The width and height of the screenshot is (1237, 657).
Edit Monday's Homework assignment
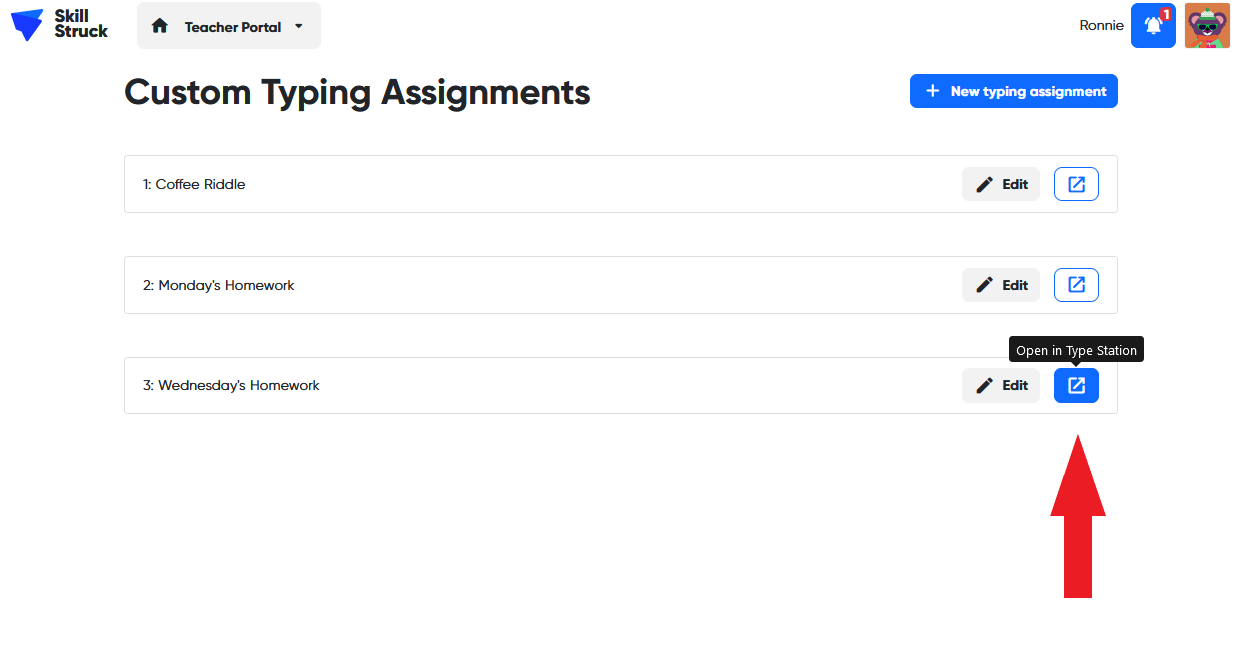pyautogui.click(x=1001, y=285)
